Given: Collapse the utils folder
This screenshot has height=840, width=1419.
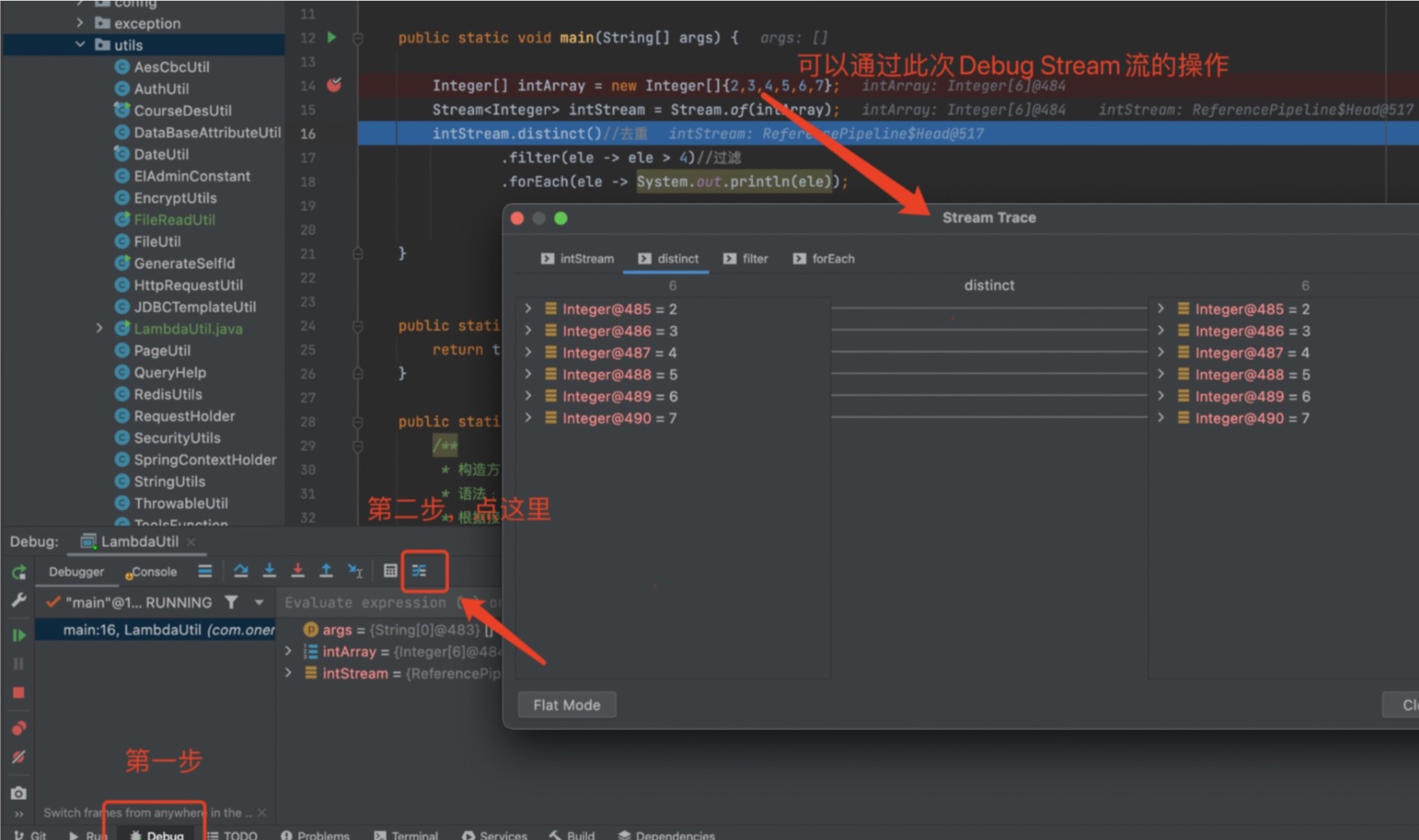Looking at the screenshot, I should coord(80,45).
